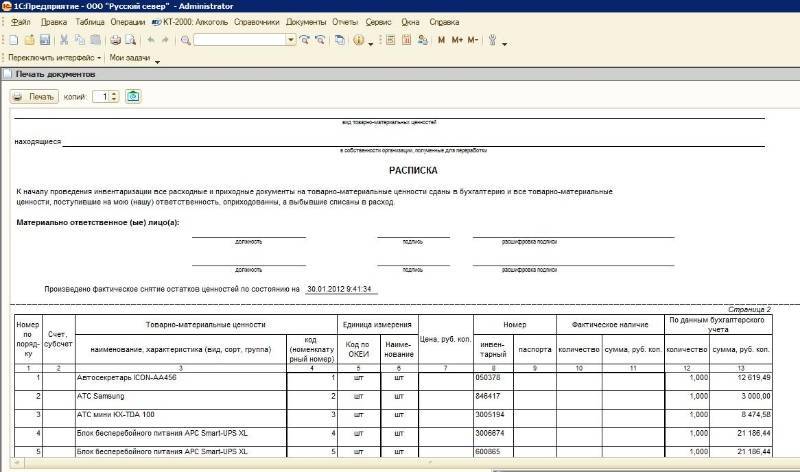Screen dimensions: 800x472
Task: Click the printer icon in main toolbar
Action: point(115,40)
